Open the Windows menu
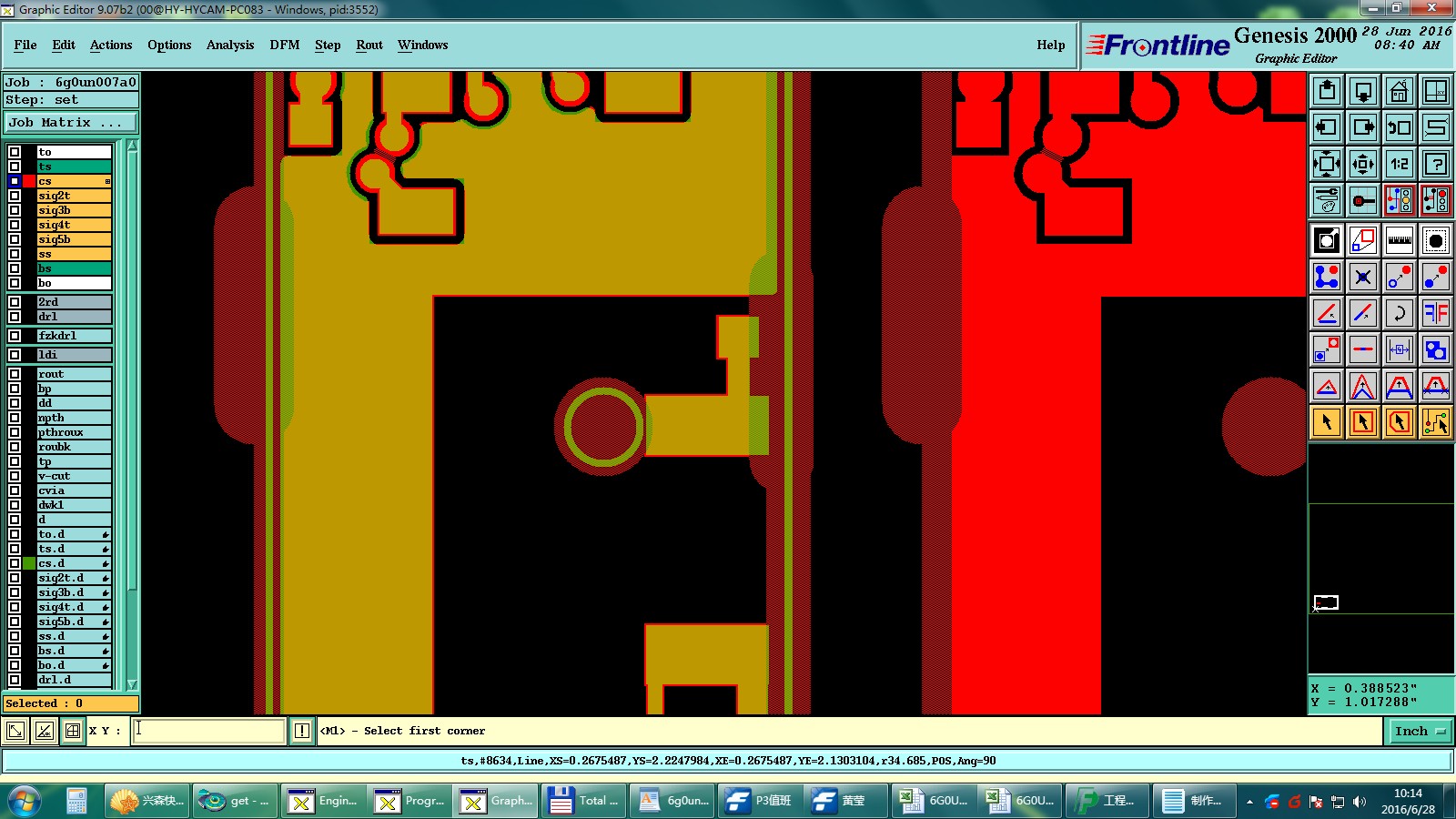1456x819 pixels. (423, 45)
